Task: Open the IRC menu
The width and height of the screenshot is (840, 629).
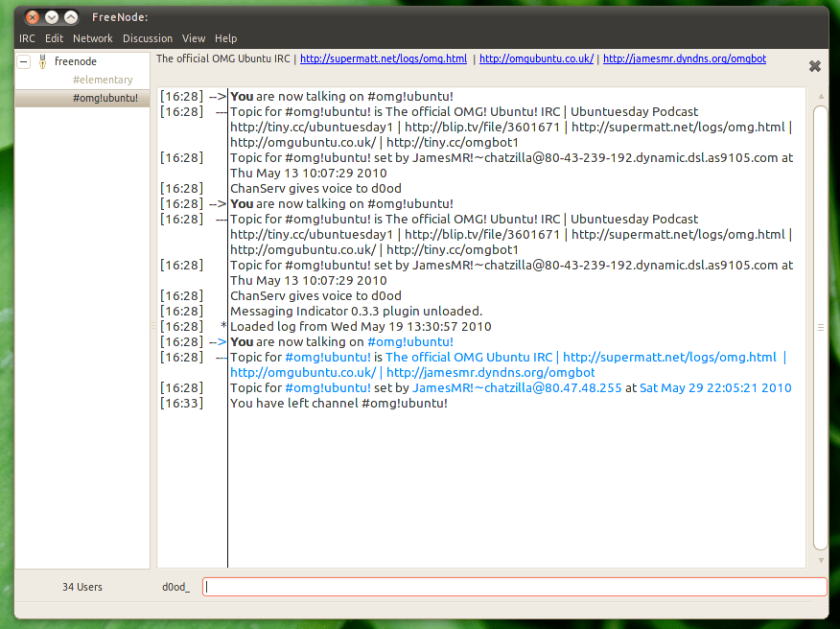Action: [27, 39]
